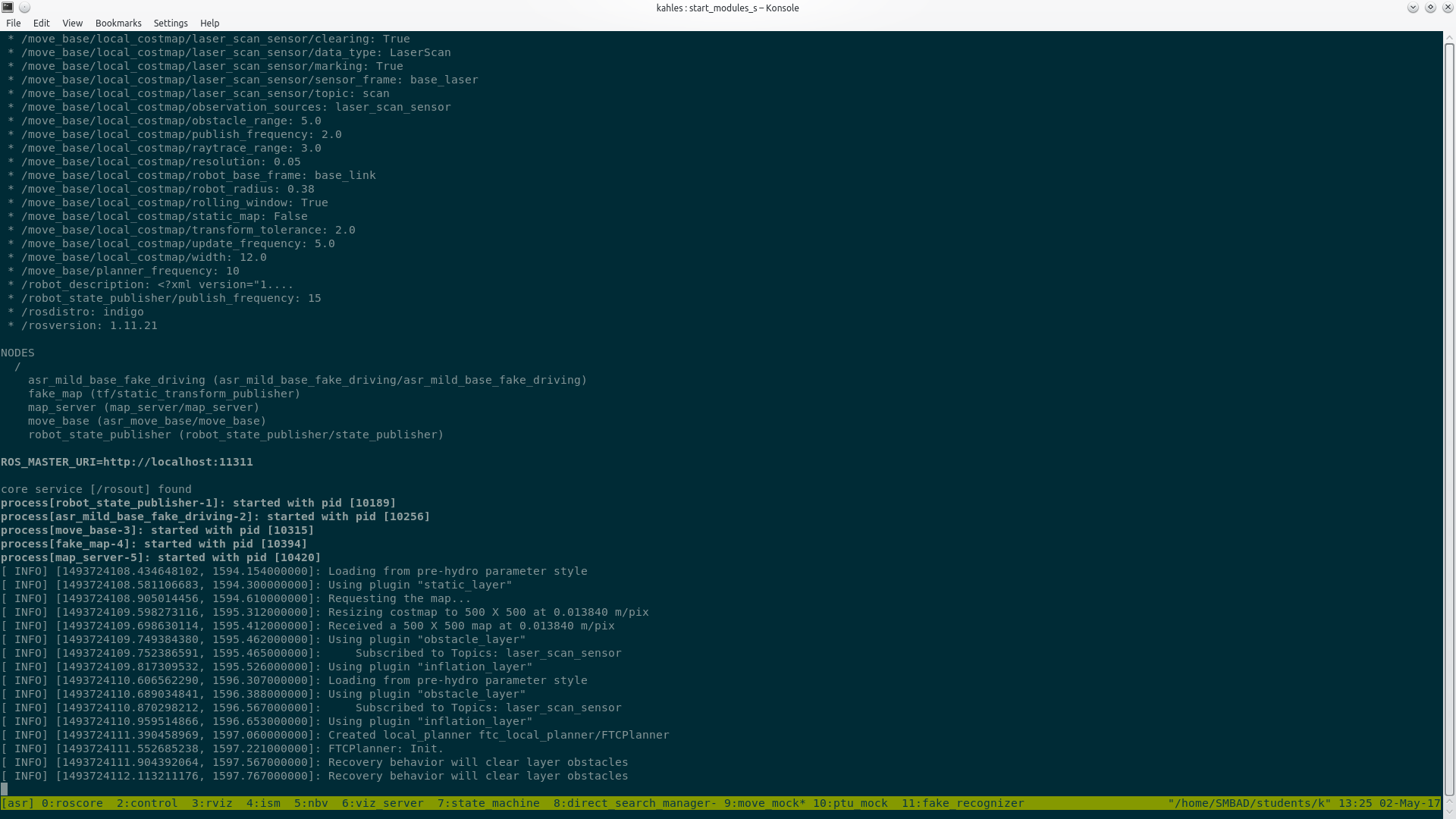
Task: Open the Settings menu
Action: pos(171,24)
